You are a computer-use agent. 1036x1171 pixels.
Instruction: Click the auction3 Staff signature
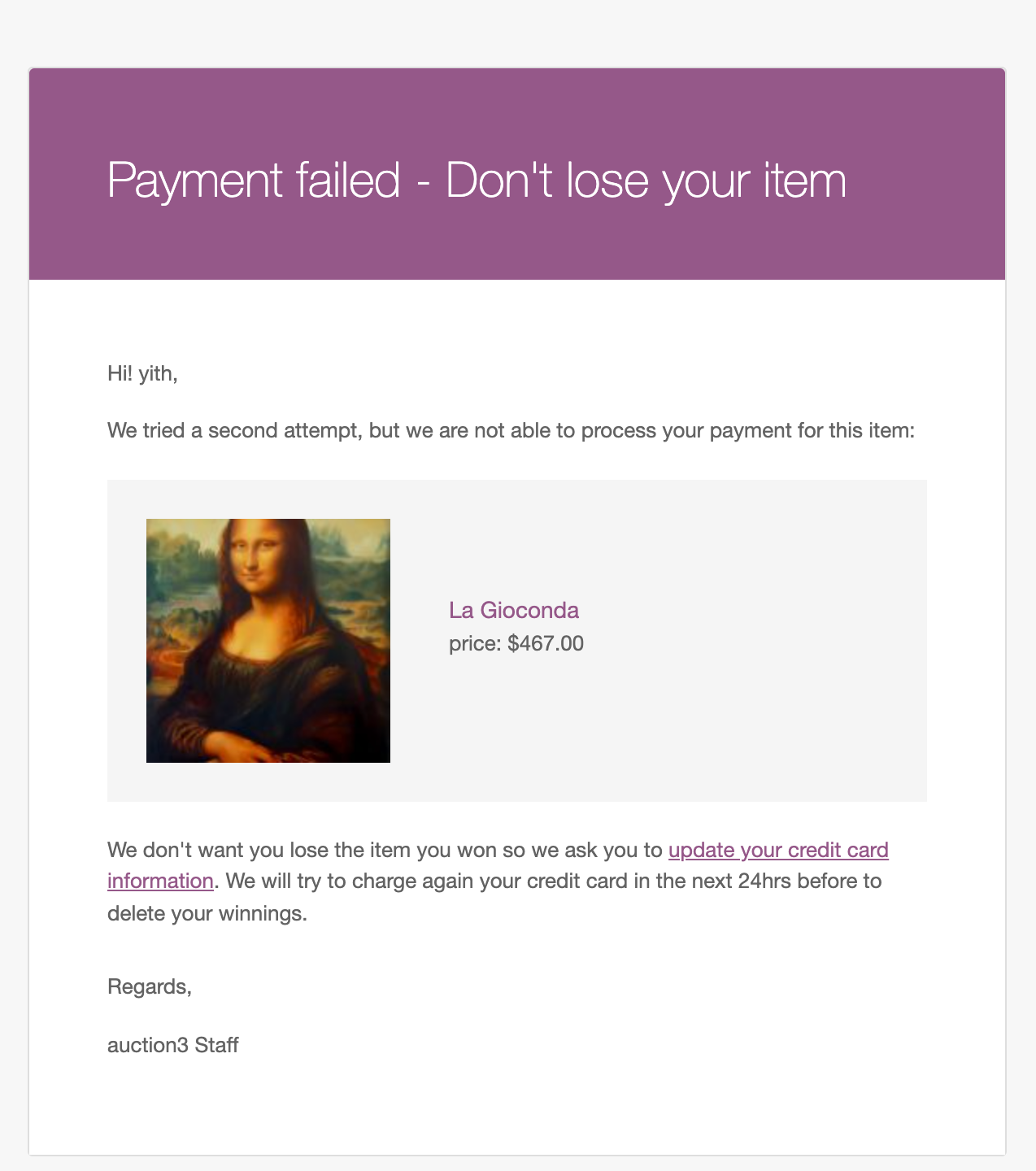tap(173, 1045)
